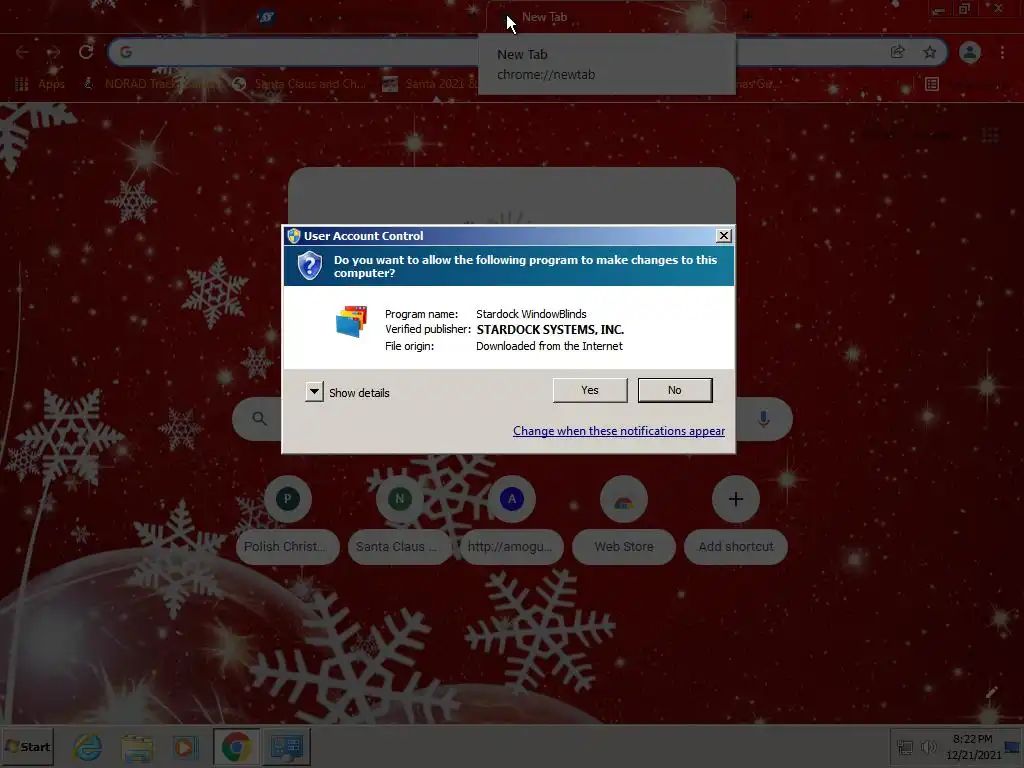
Task: Open Chrome profile avatar menu
Action: click(x=970, y=52)
